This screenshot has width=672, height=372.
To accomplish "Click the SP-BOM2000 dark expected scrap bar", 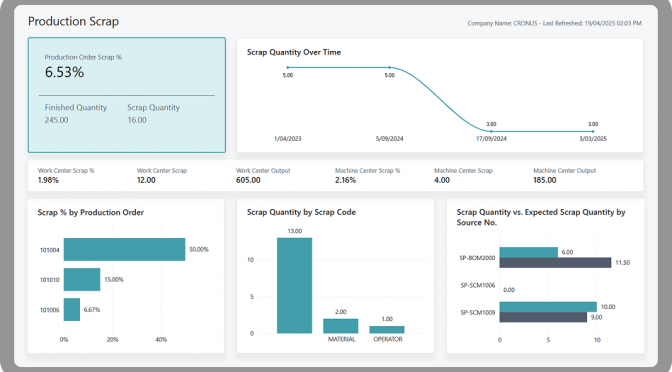I will [555, 263].
